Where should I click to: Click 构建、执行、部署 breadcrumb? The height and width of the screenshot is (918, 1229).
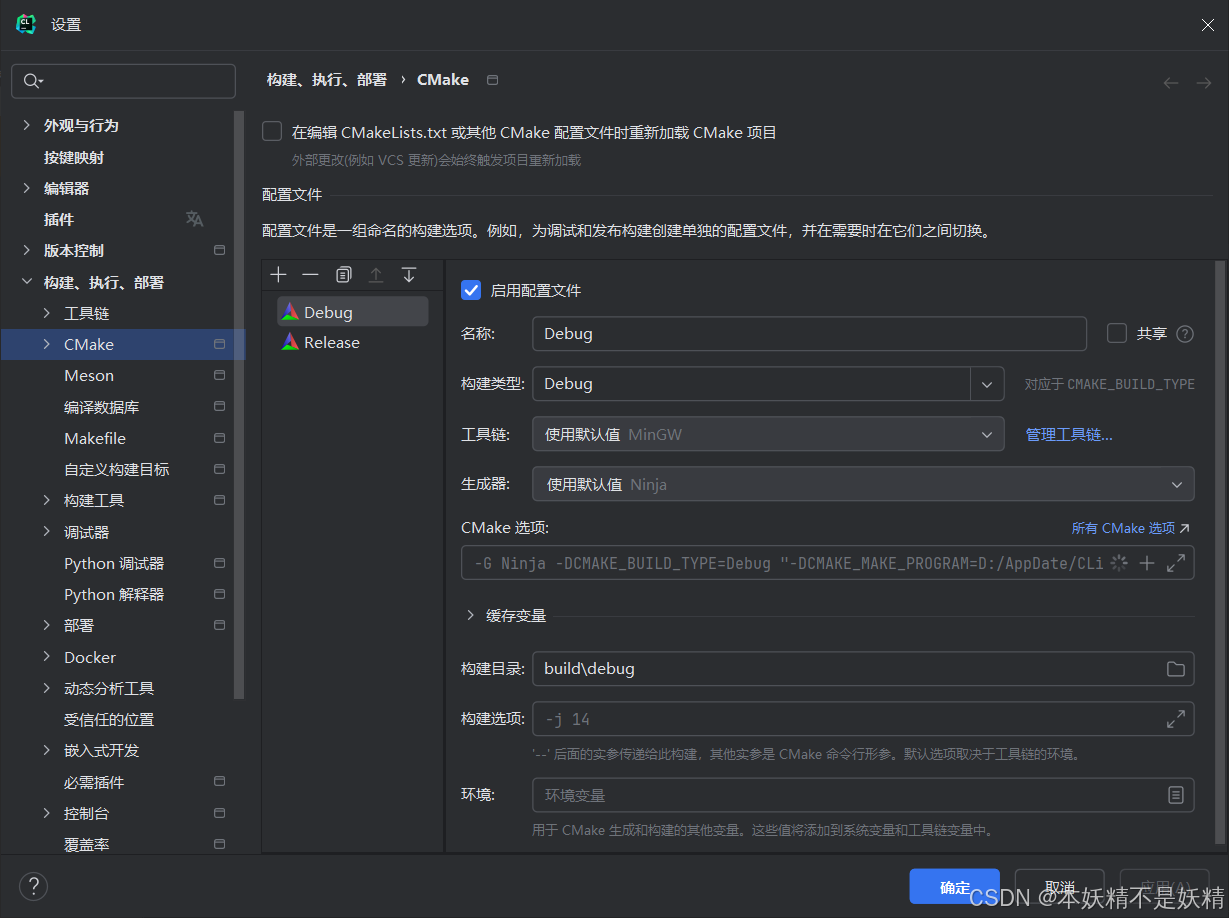[x=326, y=80]
